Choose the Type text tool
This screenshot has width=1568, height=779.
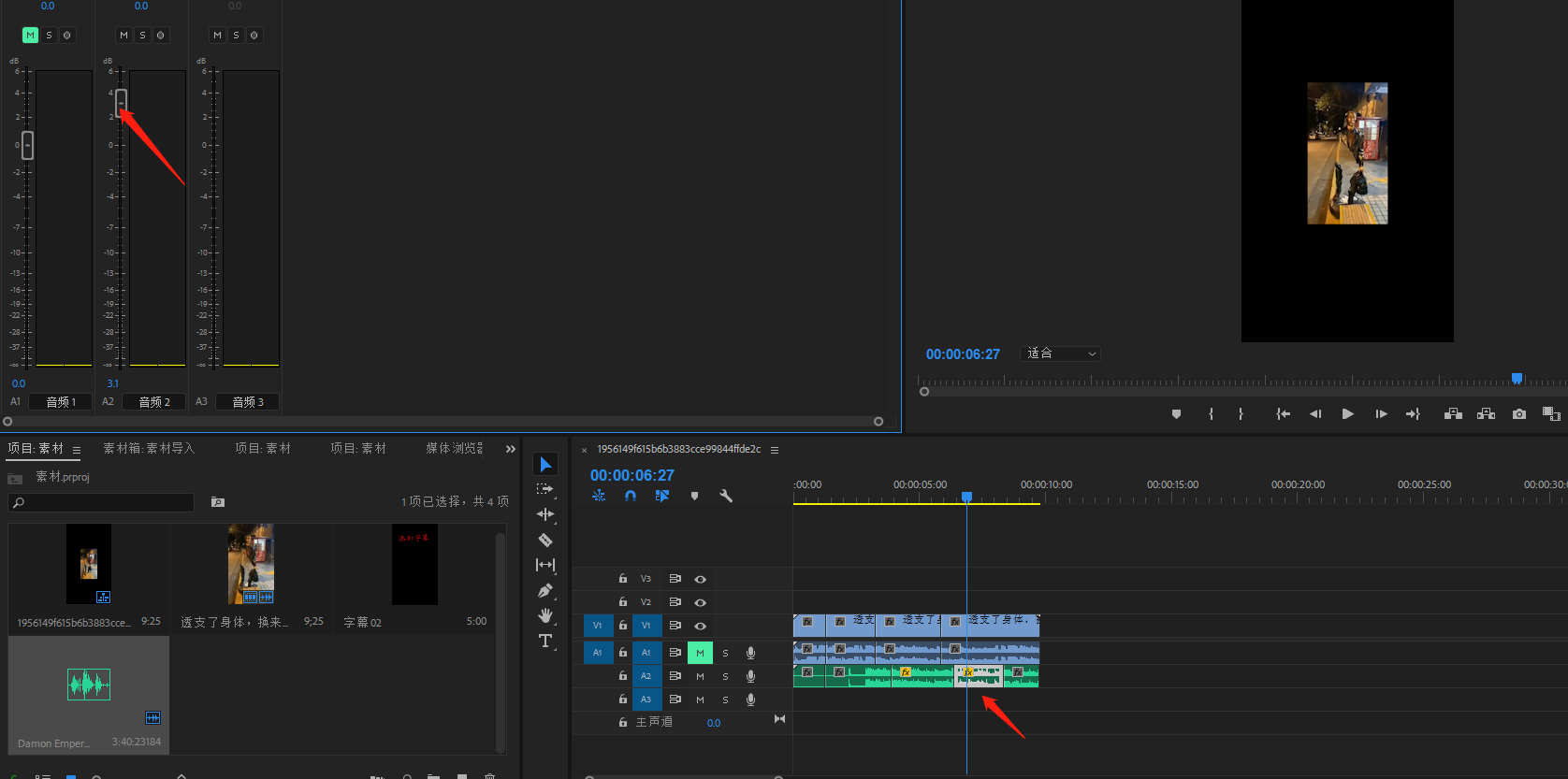545,641
